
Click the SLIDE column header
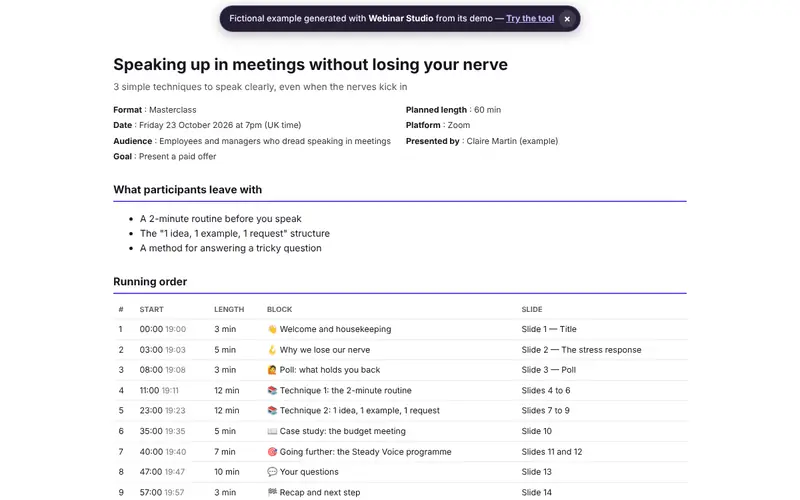532,309
